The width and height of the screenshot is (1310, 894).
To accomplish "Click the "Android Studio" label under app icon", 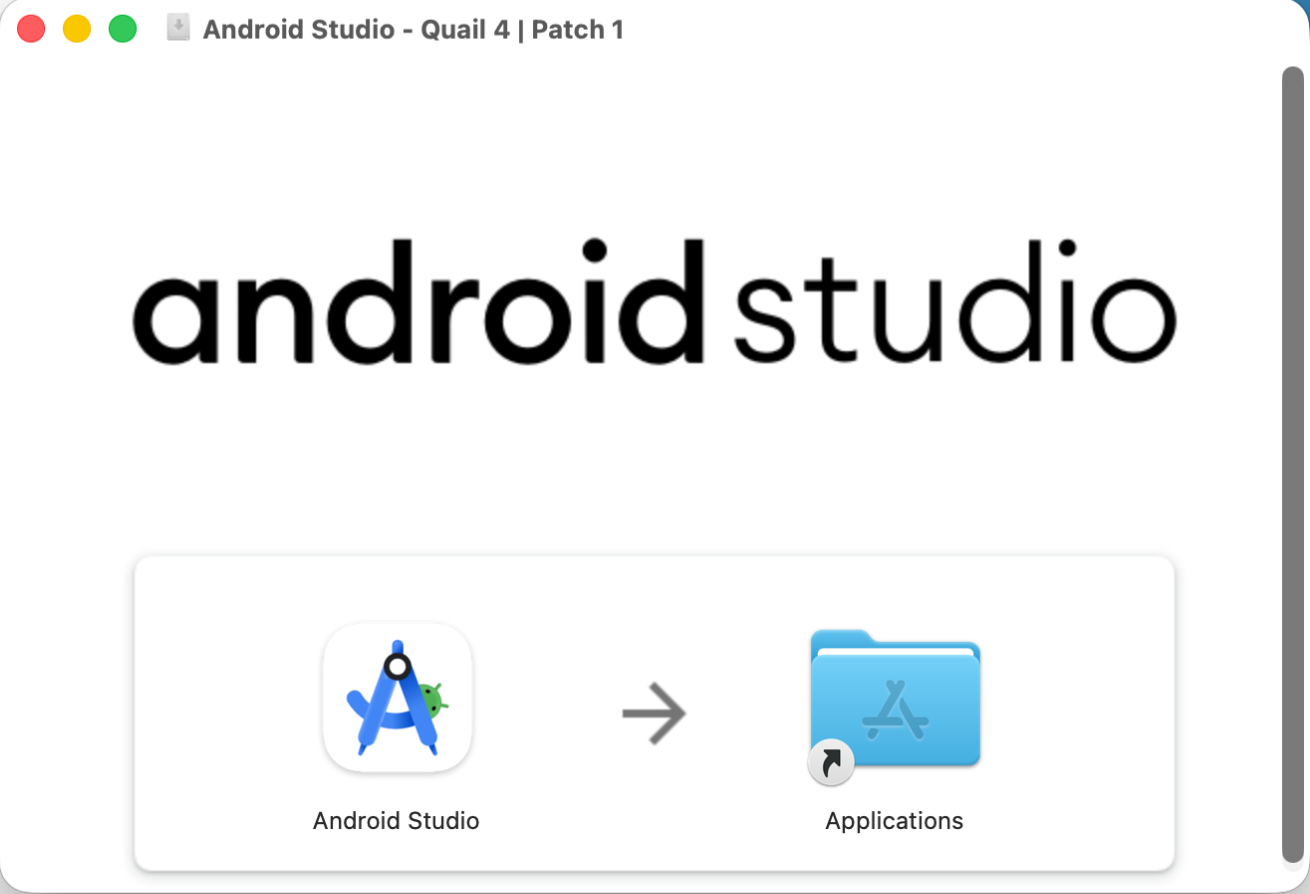I will point(396,821).
